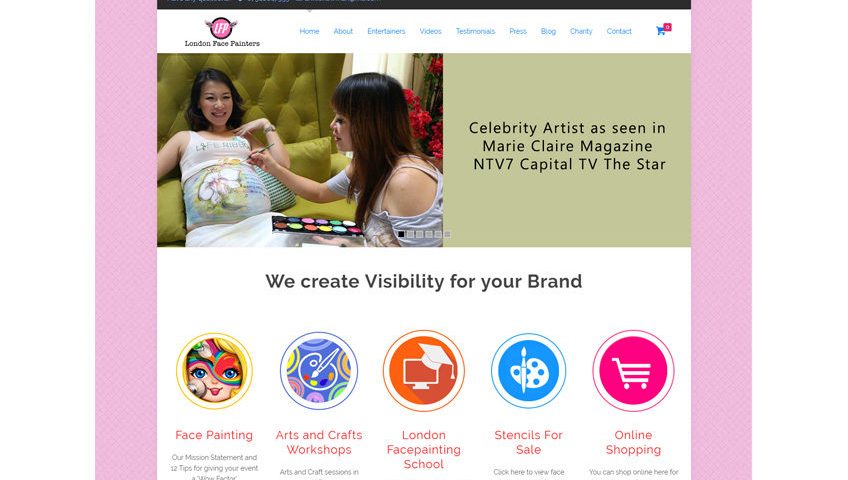This screenshot has height=480, width=848.
Task: Open the About menu item
Action: 343,31
